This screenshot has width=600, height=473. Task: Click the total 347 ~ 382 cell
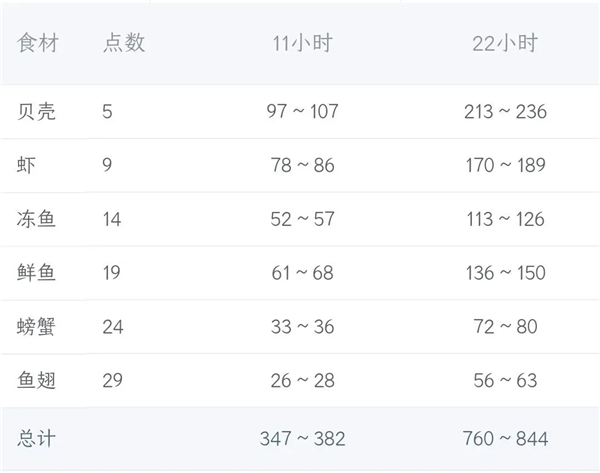click(302, 437)
